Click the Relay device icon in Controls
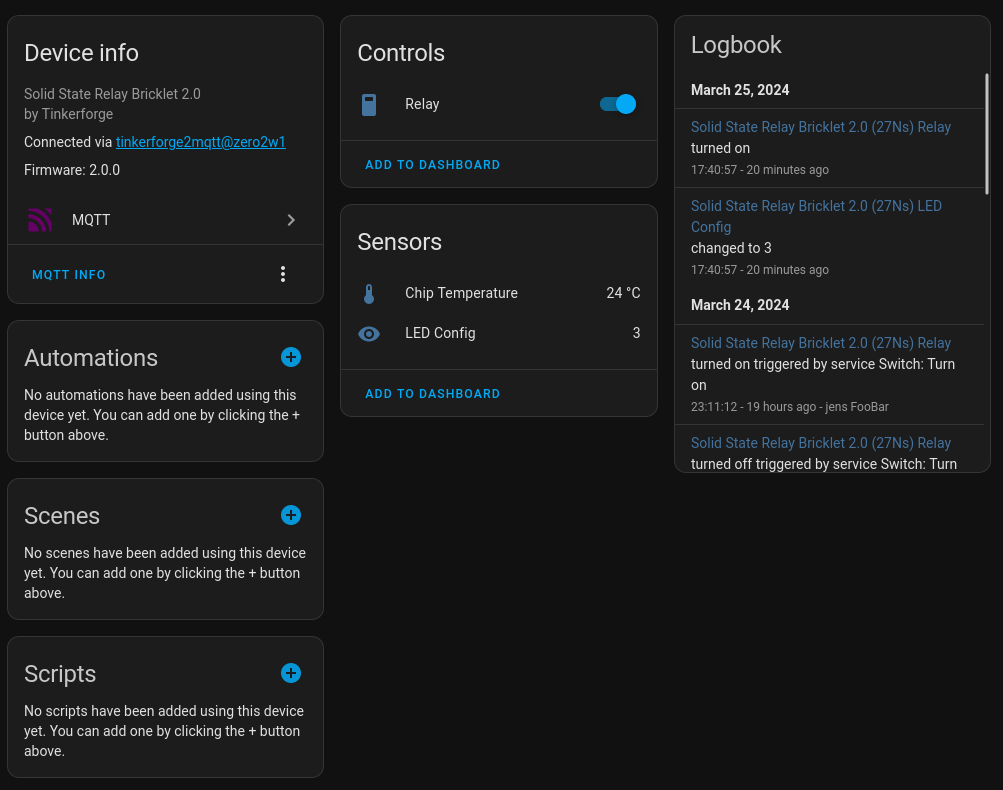 (x=369, y=104)
